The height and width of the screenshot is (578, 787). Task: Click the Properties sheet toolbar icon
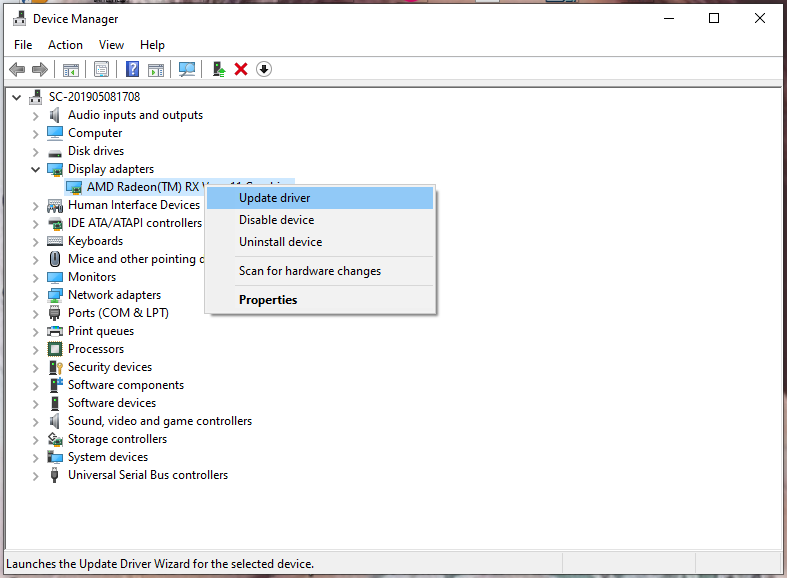[101, 69]
